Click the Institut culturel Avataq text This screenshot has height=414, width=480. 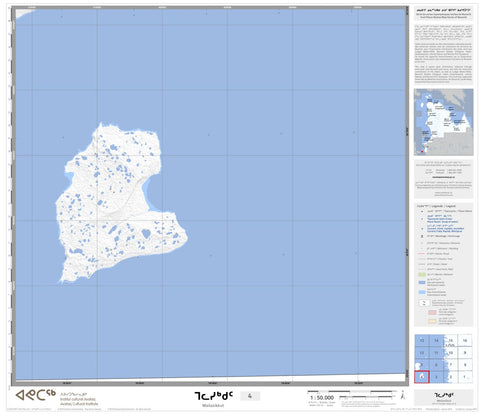[77, 399]
